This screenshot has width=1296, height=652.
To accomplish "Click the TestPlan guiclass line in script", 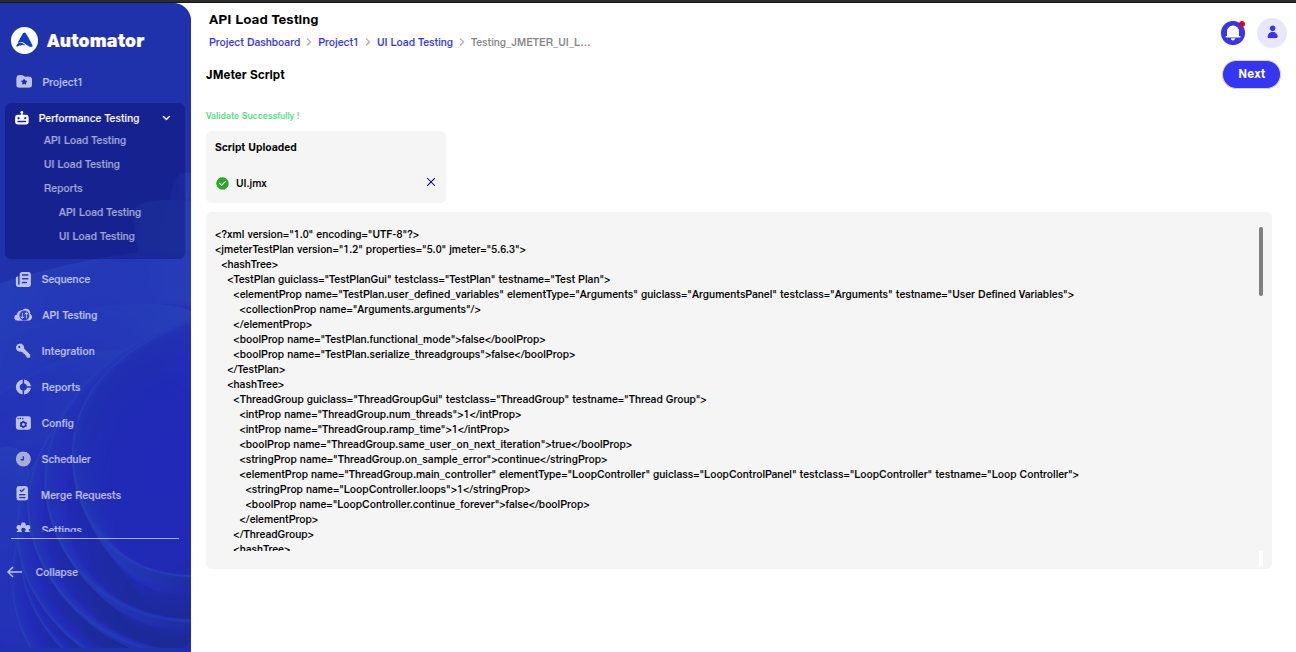I will pos(419,280).
